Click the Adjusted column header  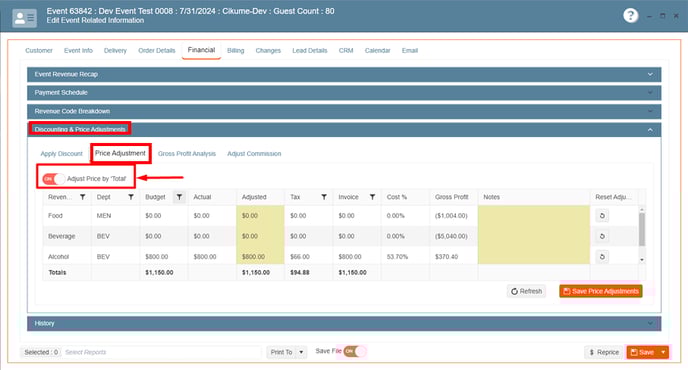(x=254, y=197)
